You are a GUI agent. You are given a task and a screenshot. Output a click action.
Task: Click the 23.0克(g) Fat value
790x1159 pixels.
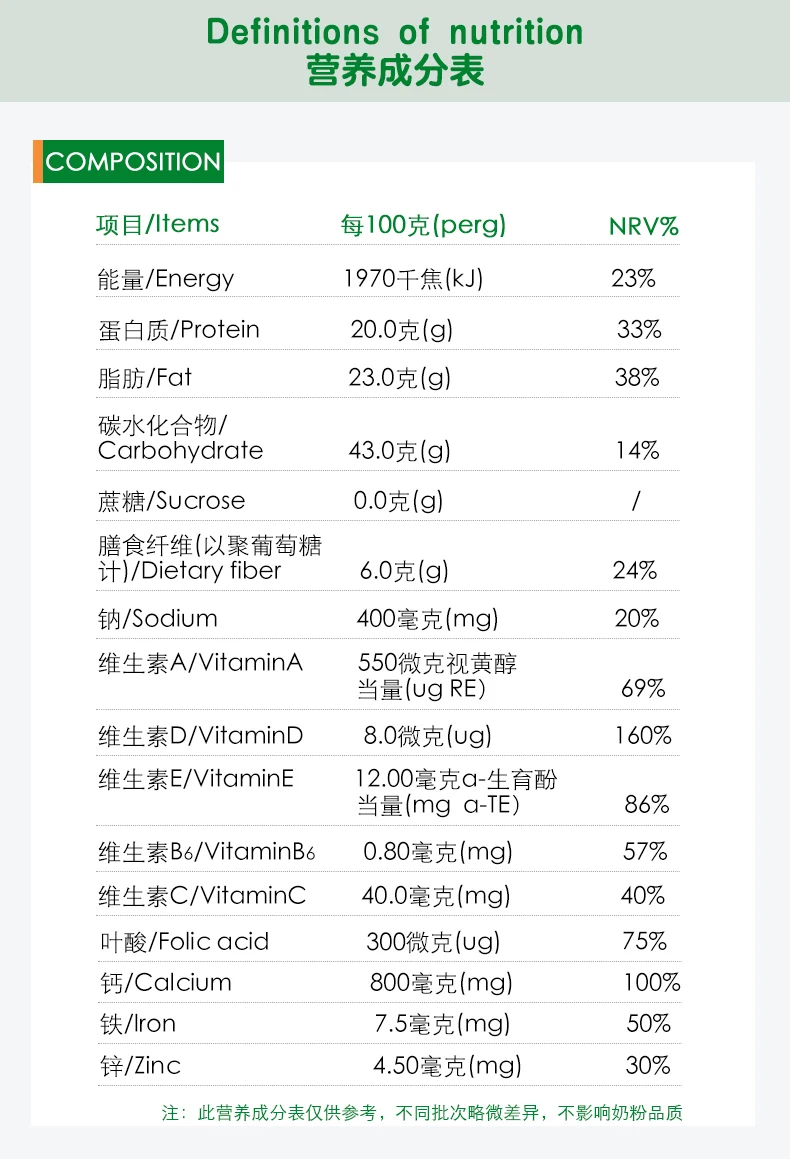[400, 378]
